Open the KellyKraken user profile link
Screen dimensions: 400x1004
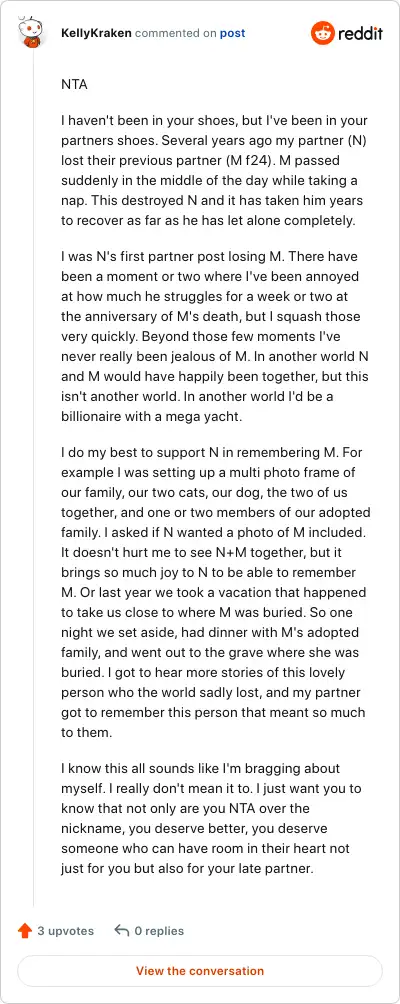(x=96, y=33)
